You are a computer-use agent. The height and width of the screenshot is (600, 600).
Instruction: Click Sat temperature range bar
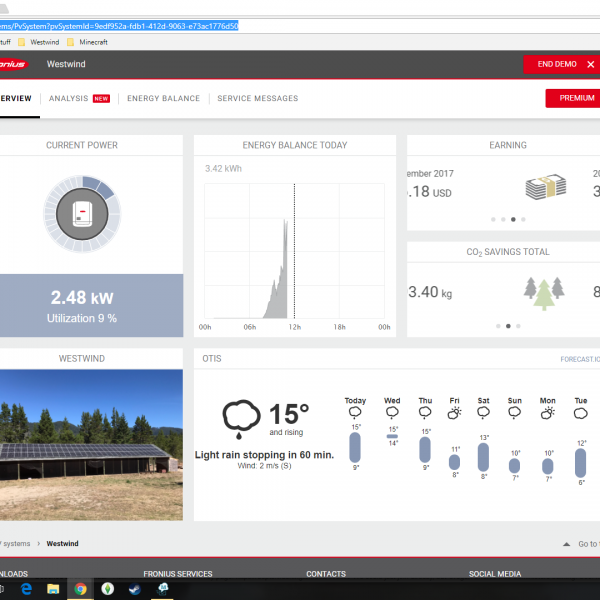pyautogui.click(x=483, y=457)
